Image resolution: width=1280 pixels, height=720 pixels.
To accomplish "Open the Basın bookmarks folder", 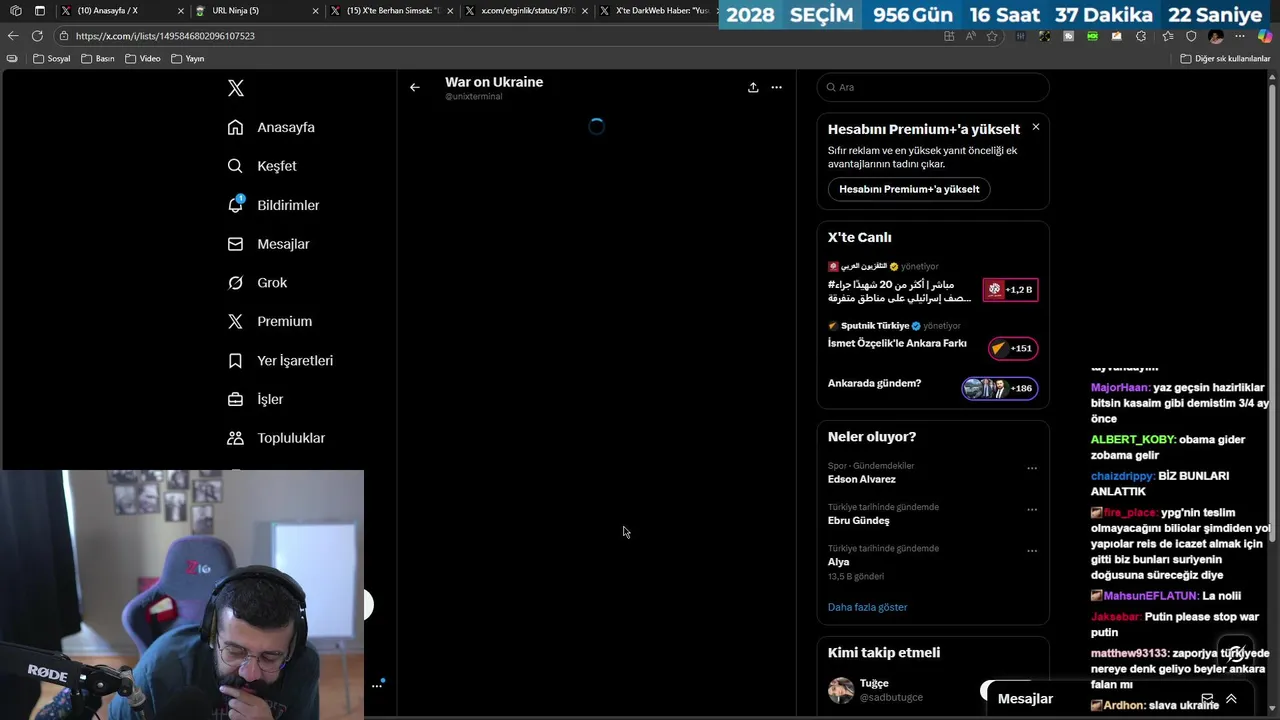I will click(x=97, y=58).
